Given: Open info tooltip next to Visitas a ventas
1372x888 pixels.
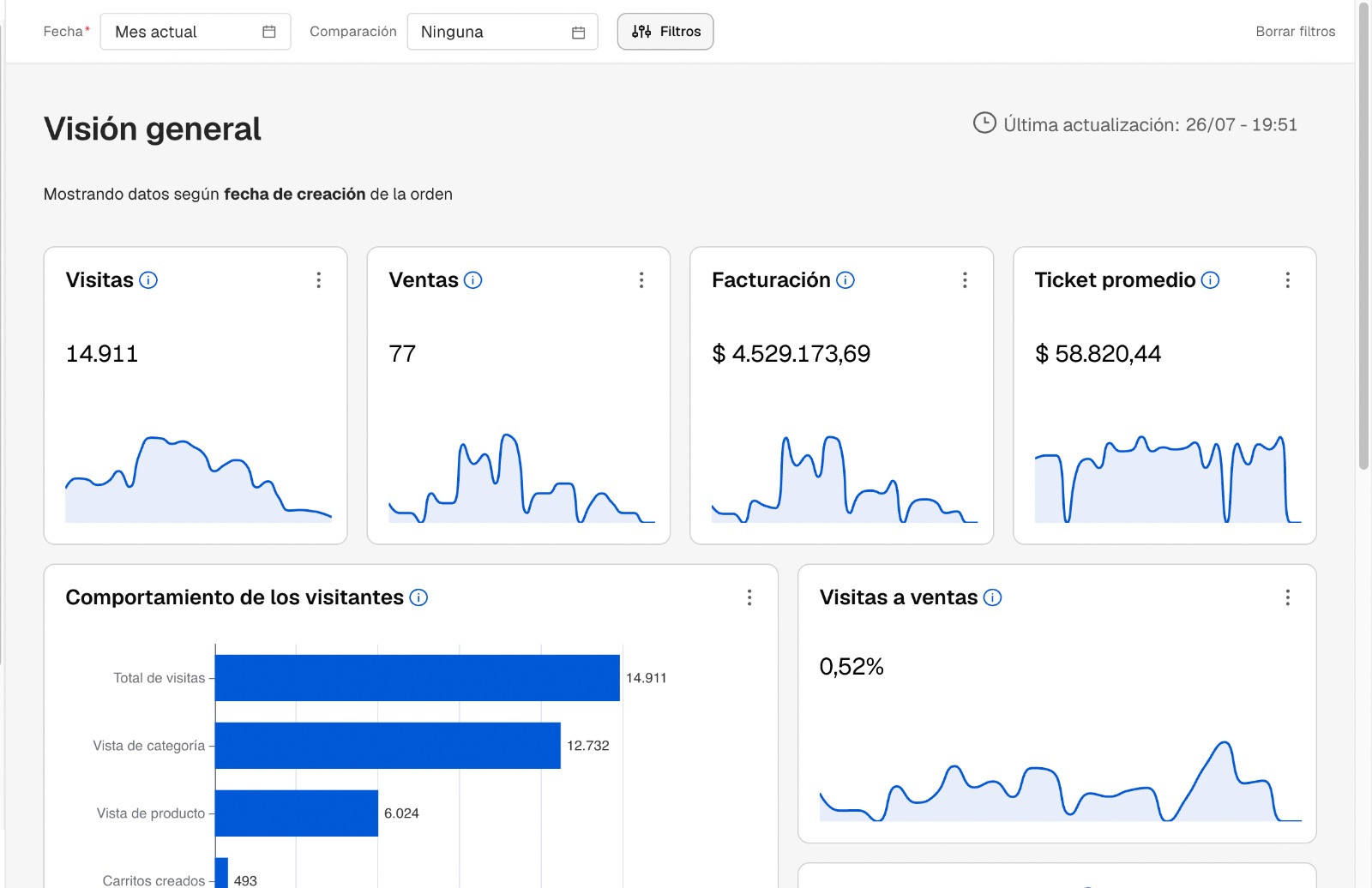Looking at the screenshot, I should point(992,597).
